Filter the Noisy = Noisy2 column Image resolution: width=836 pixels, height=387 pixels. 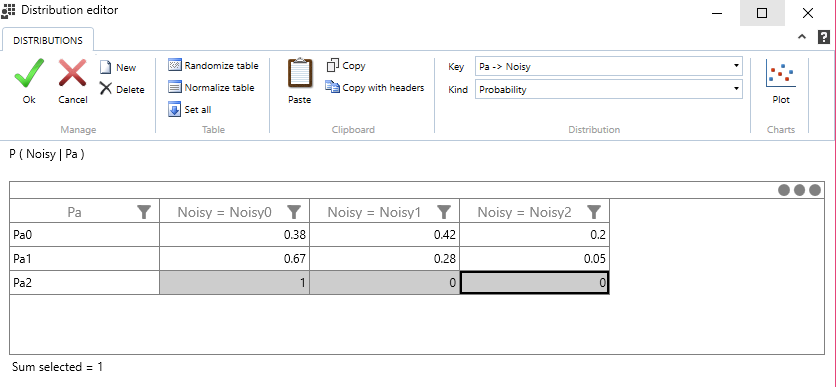tap(594, 212)
